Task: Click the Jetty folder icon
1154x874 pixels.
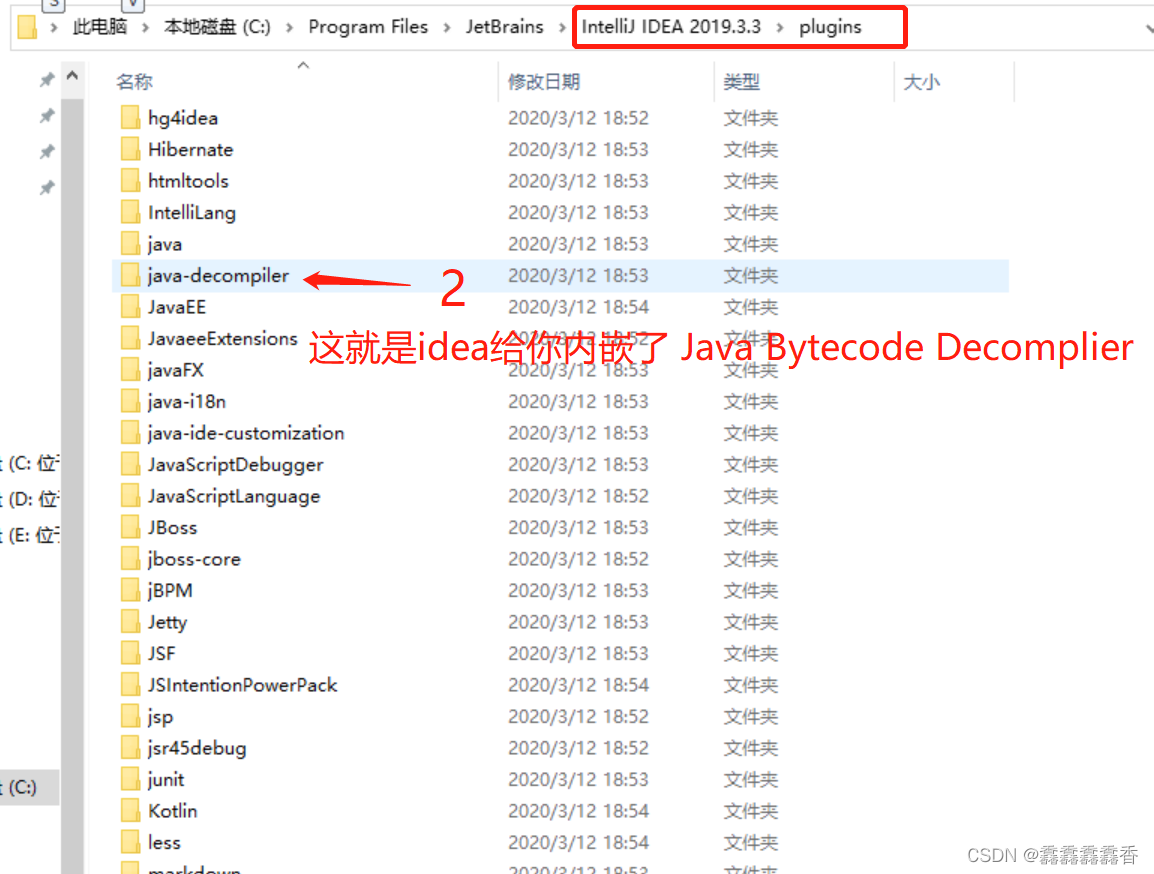Action: (x=130, y=622)
